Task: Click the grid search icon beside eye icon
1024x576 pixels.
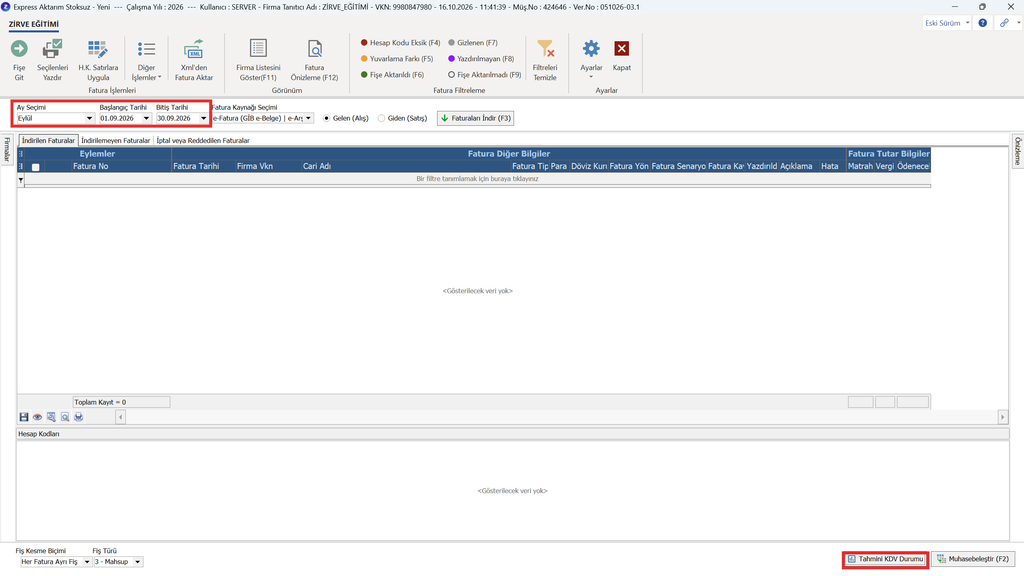Action: (x=51, y=417)
